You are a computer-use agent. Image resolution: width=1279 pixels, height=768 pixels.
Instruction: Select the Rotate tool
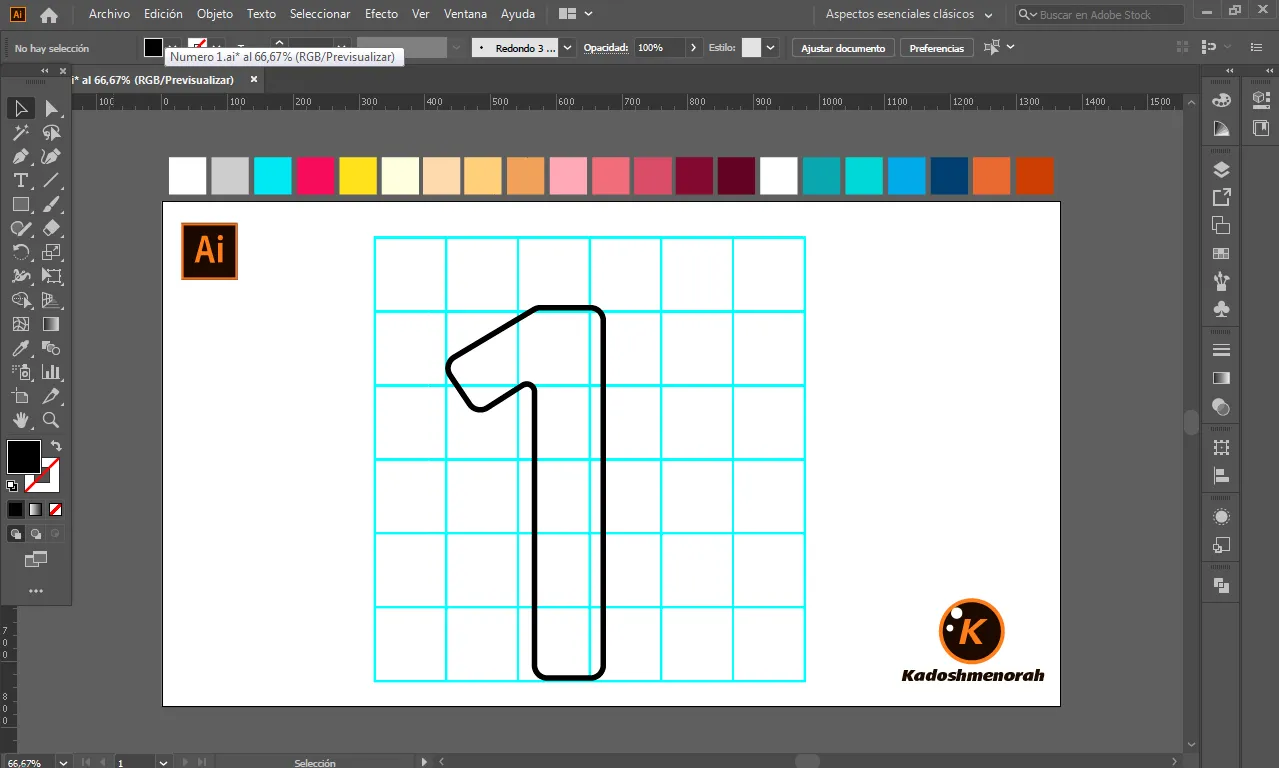click(21, 252)
